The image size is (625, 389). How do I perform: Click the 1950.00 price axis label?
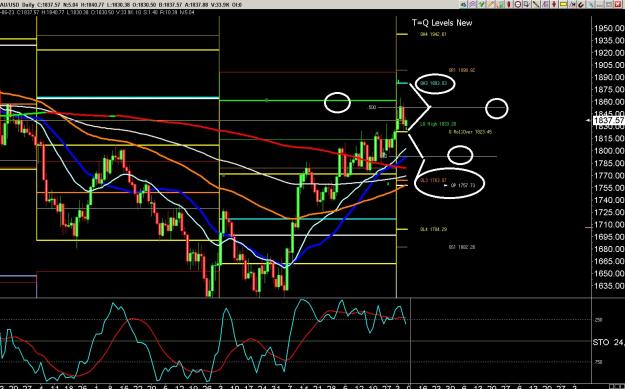(x=609, y=28)
